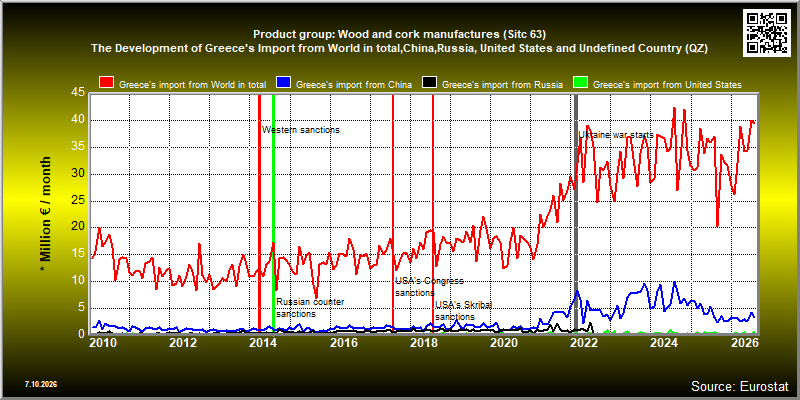The width and height of the screenshot is (800, 400).
Task: Click the black Russia legend swatch
Action: pos(430,84)
